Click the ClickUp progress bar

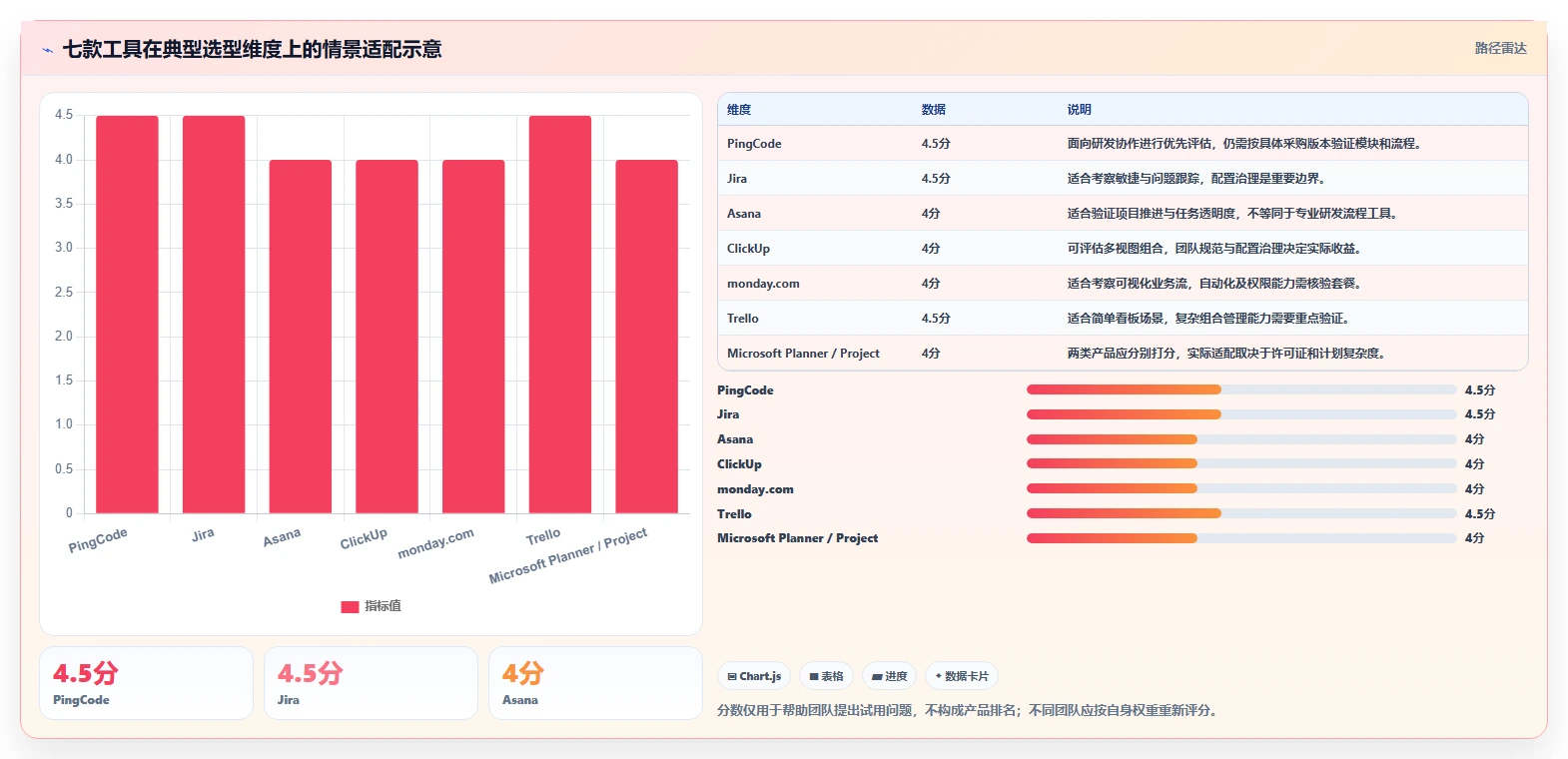click(x=1241, y=463)
